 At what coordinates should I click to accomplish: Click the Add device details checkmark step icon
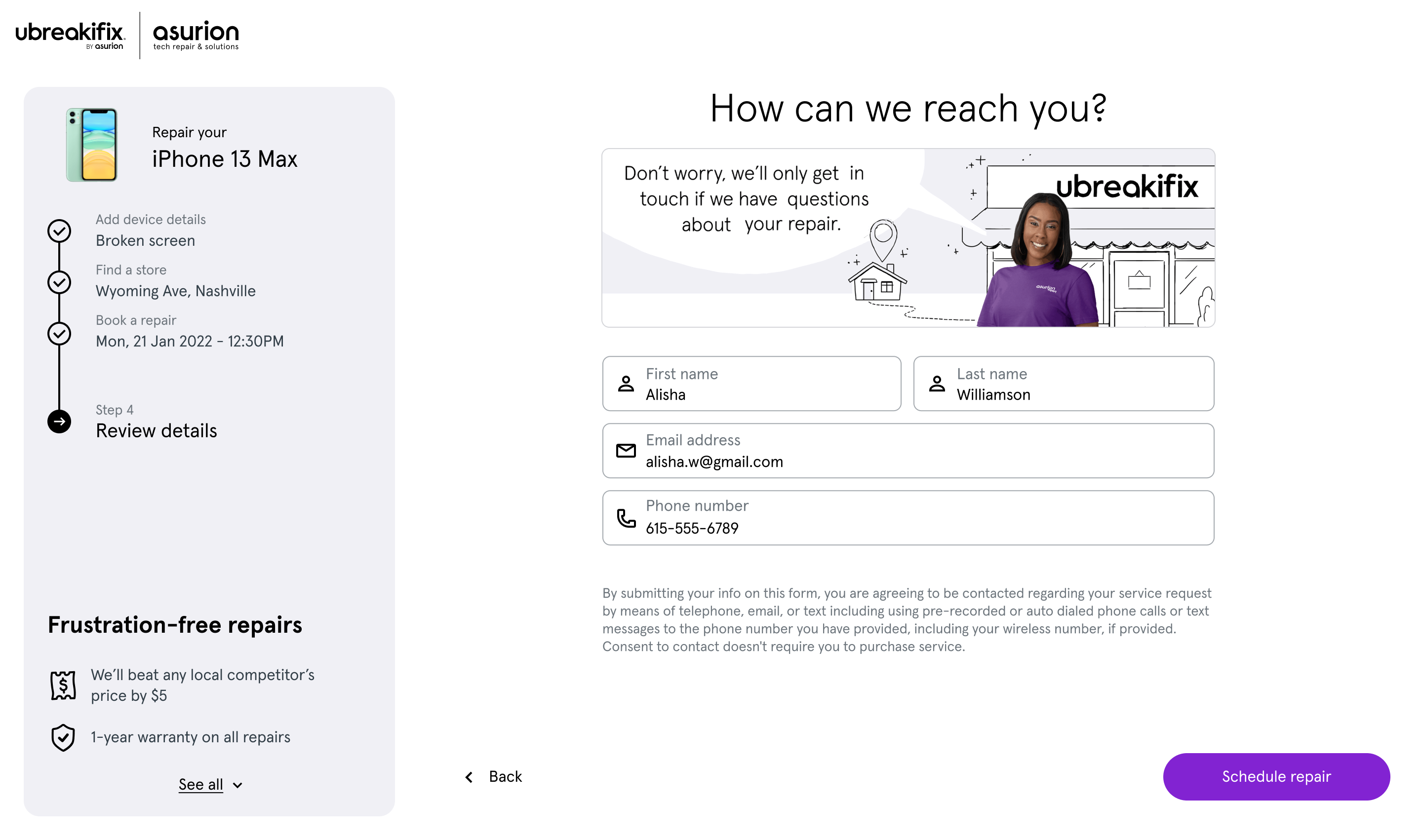point(59,231)
